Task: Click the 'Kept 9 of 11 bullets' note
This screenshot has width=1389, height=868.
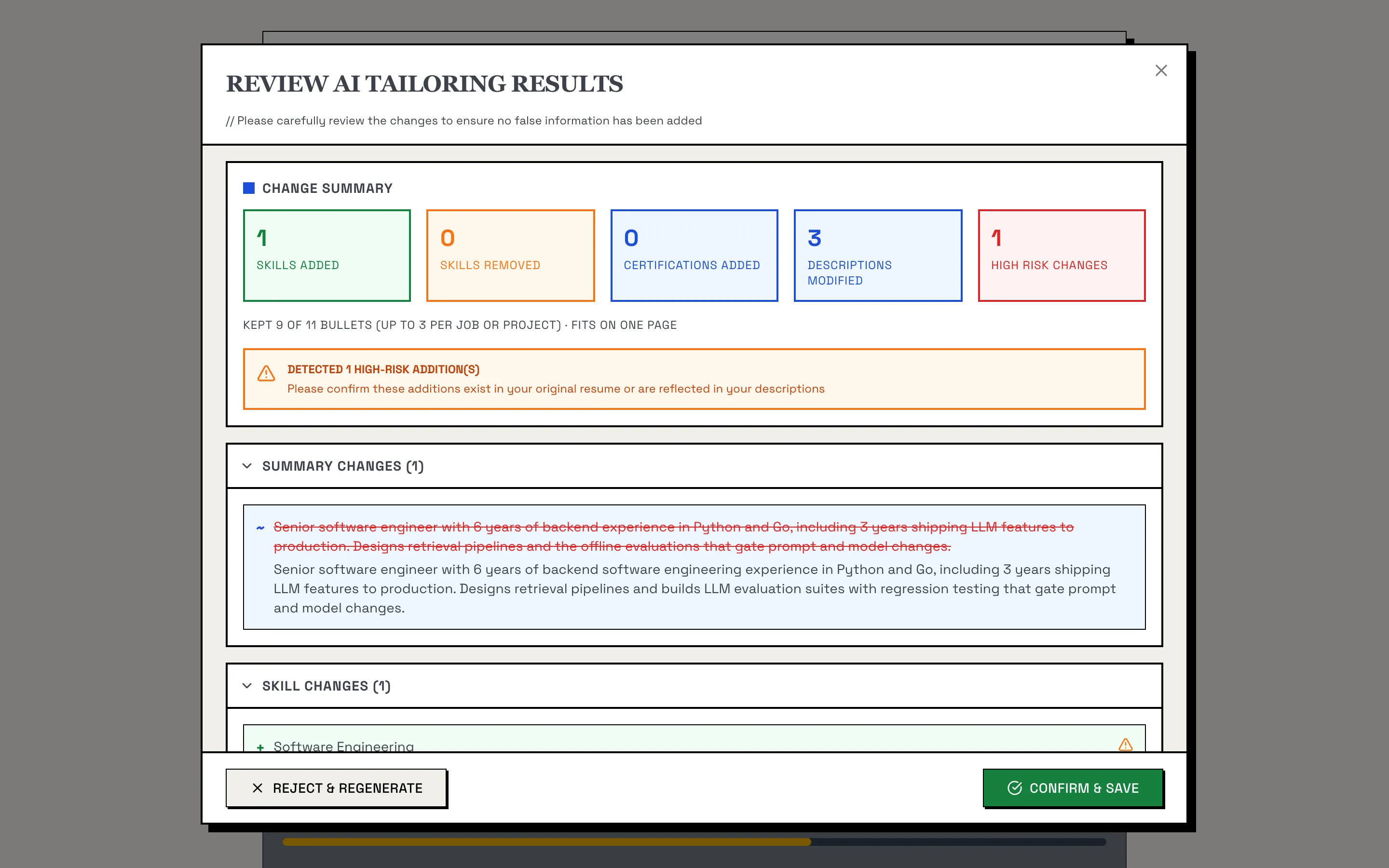Action: 460,325
